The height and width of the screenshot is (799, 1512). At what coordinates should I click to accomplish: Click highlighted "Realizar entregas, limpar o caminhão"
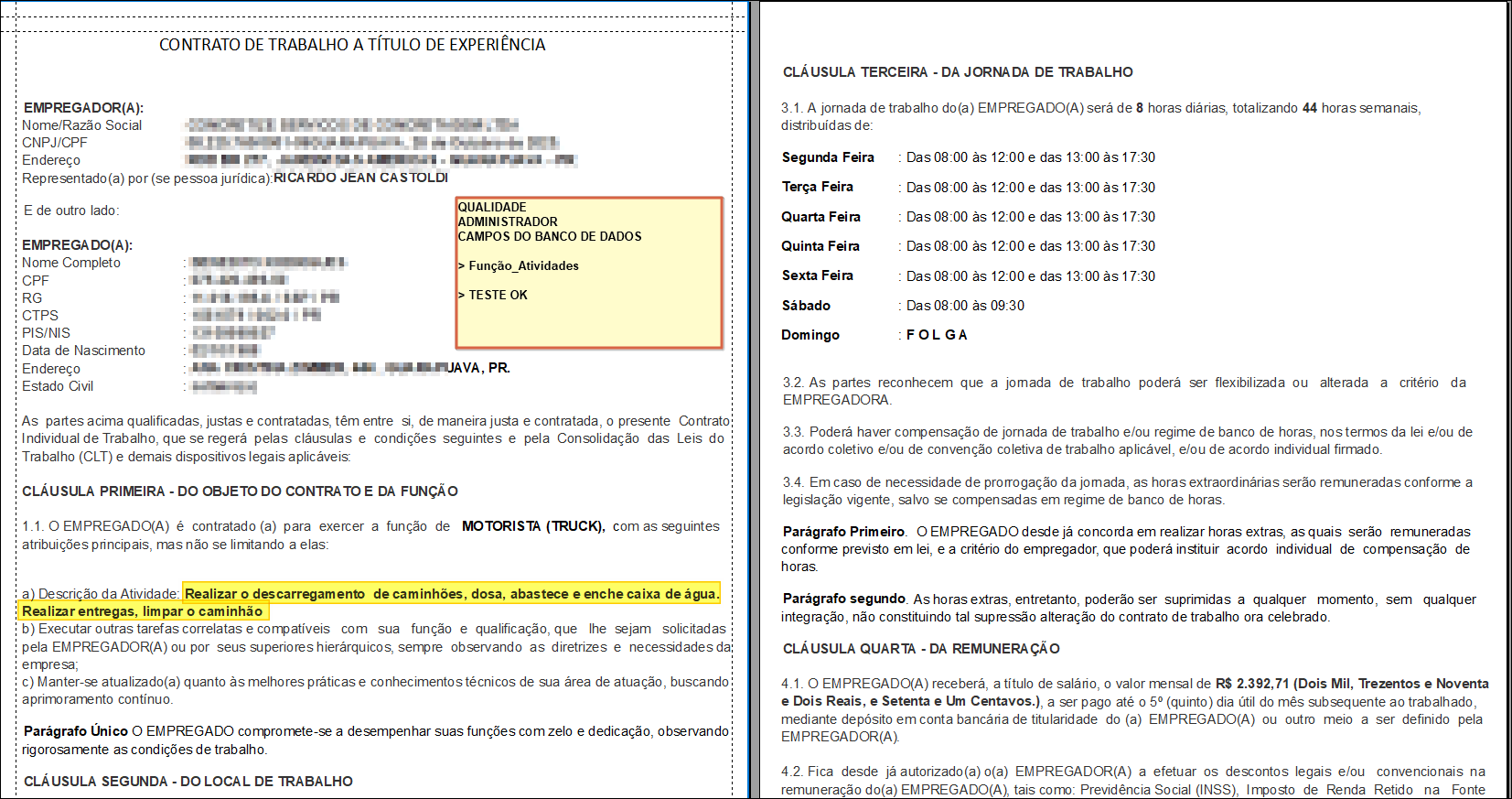143,611
